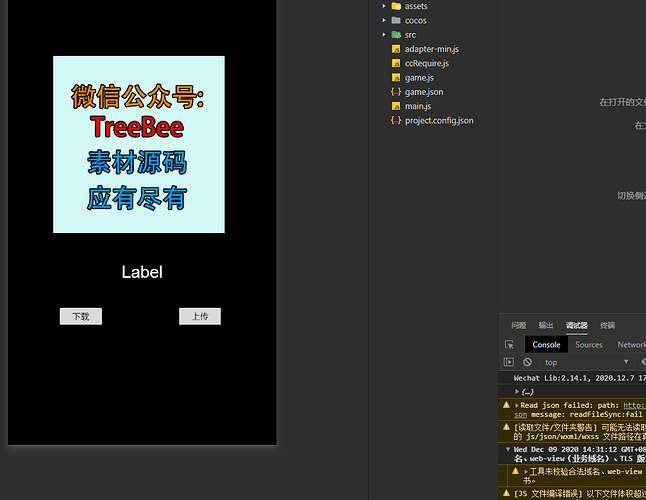Select the Sources devtools tab

coord(589,345)
